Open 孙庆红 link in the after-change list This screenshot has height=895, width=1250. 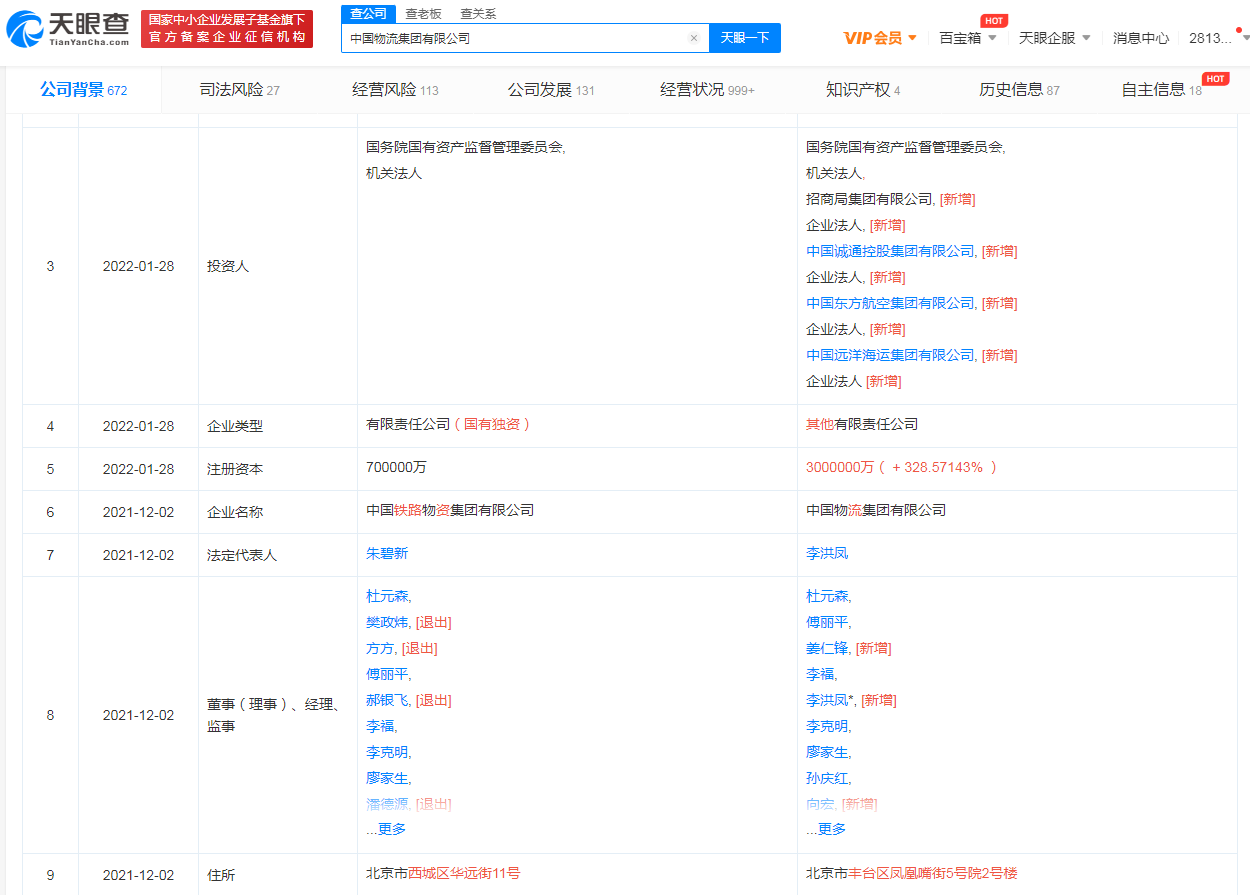(827, 778)
